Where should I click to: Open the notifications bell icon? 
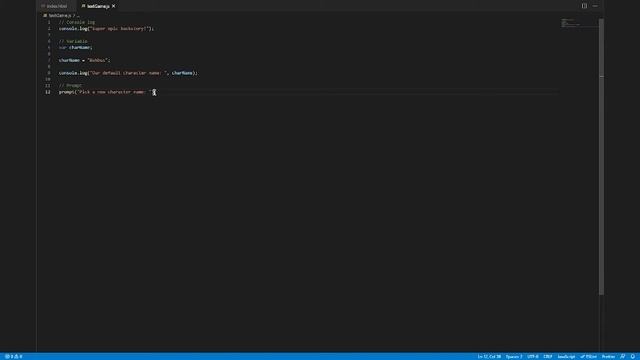[633, 356]
